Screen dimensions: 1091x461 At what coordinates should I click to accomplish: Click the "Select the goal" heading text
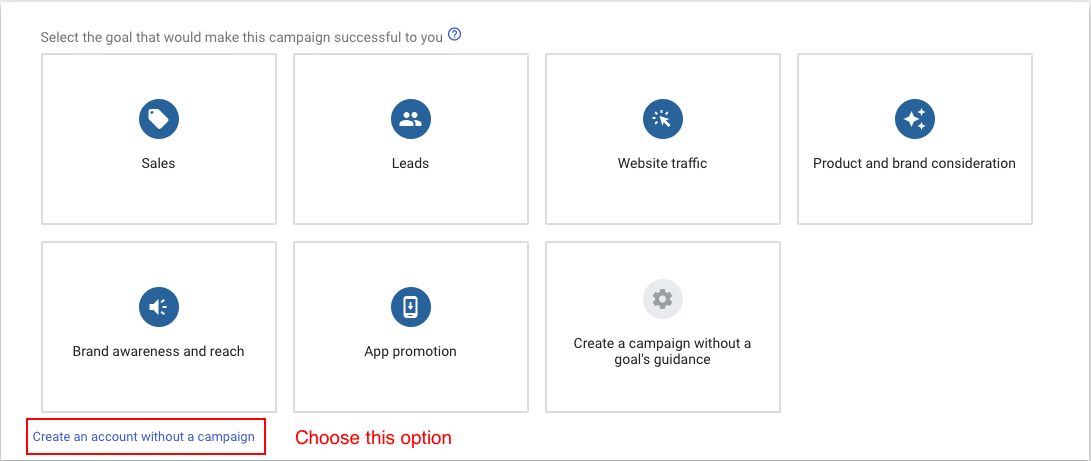[x=241, y=37]
